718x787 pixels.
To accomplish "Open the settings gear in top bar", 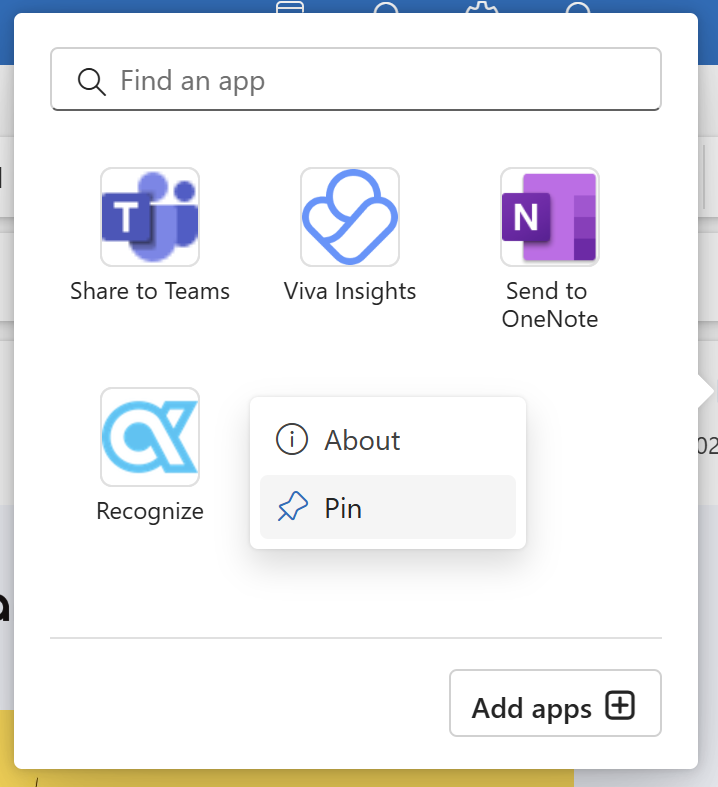I will pos(480,8).
